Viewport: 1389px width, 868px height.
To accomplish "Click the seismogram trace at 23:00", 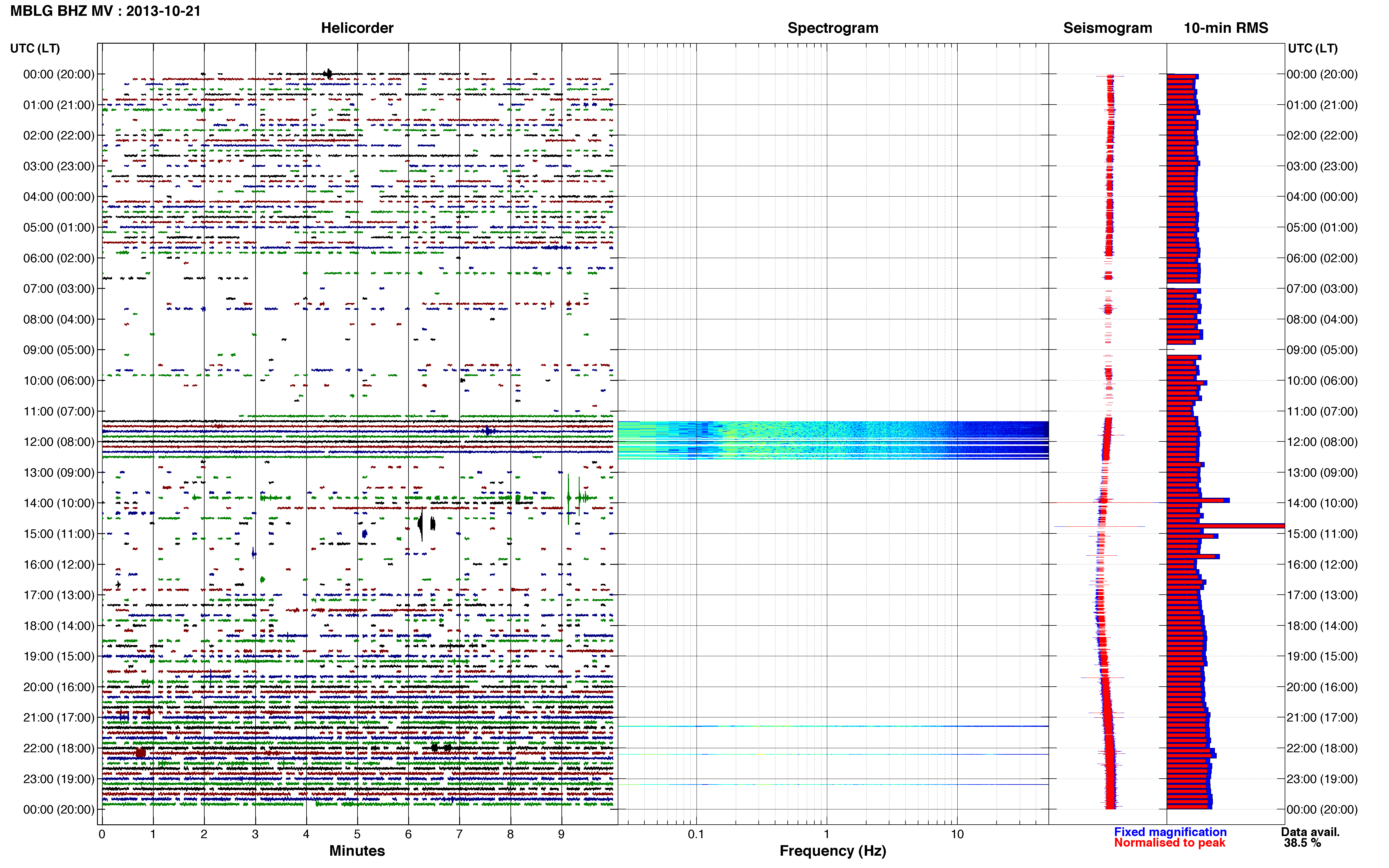I will 1110,778.
